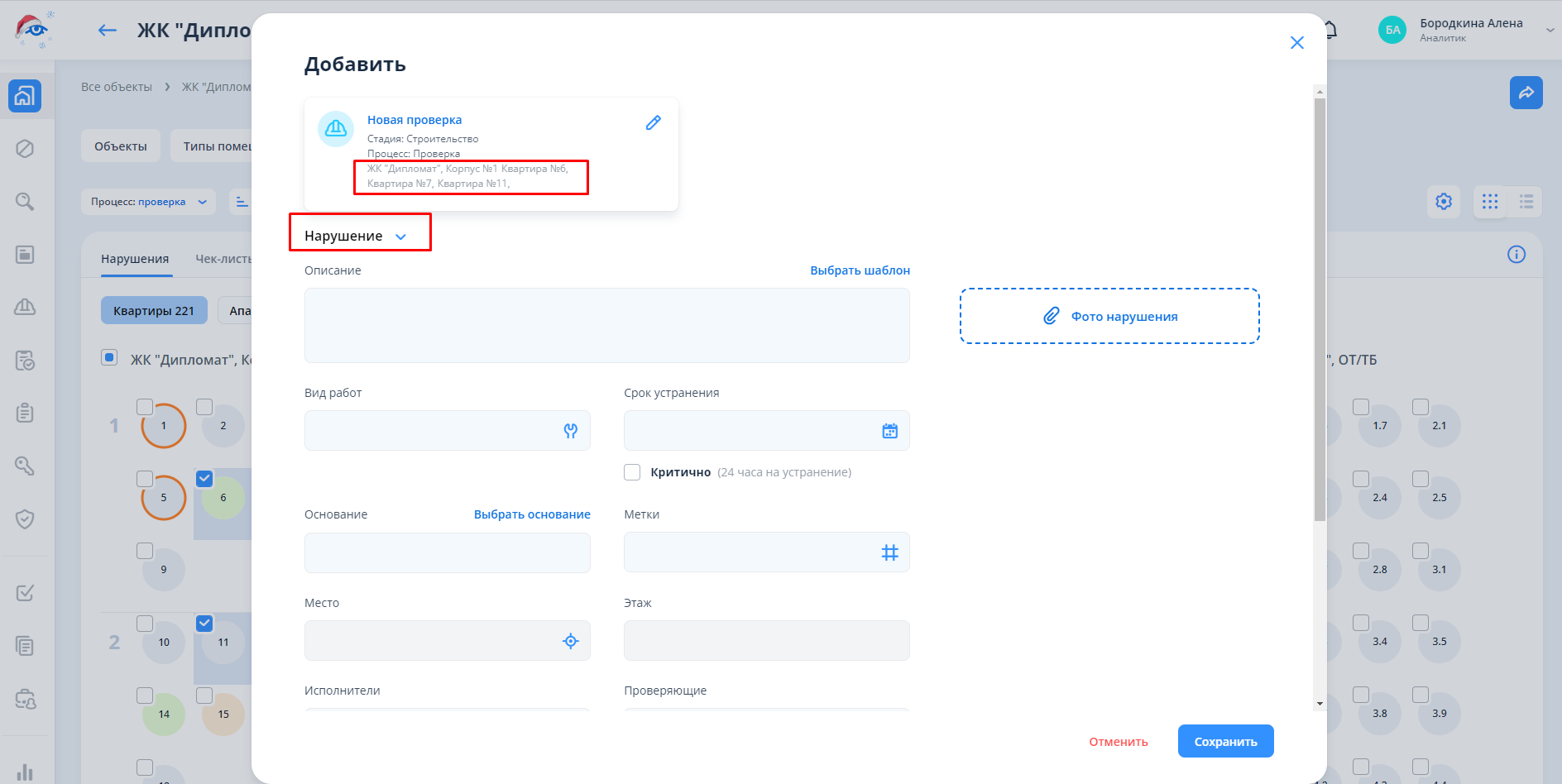Click the wrench icon in Вид работ field
1562x784 pixels.
click(570, 431)
